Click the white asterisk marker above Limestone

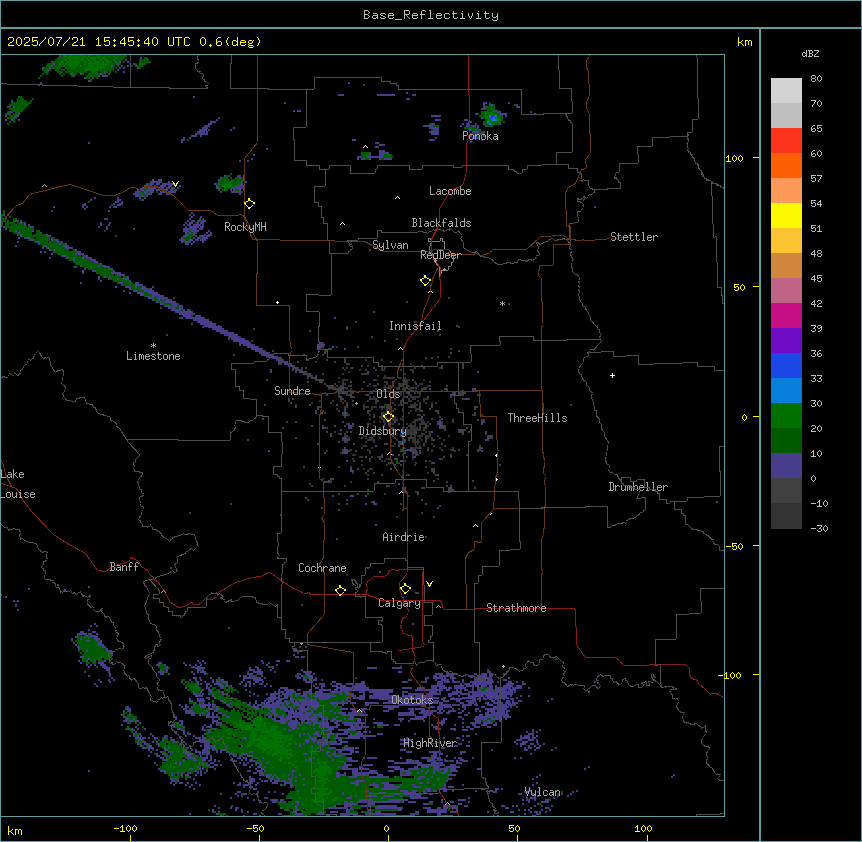[x=153, y=346]
